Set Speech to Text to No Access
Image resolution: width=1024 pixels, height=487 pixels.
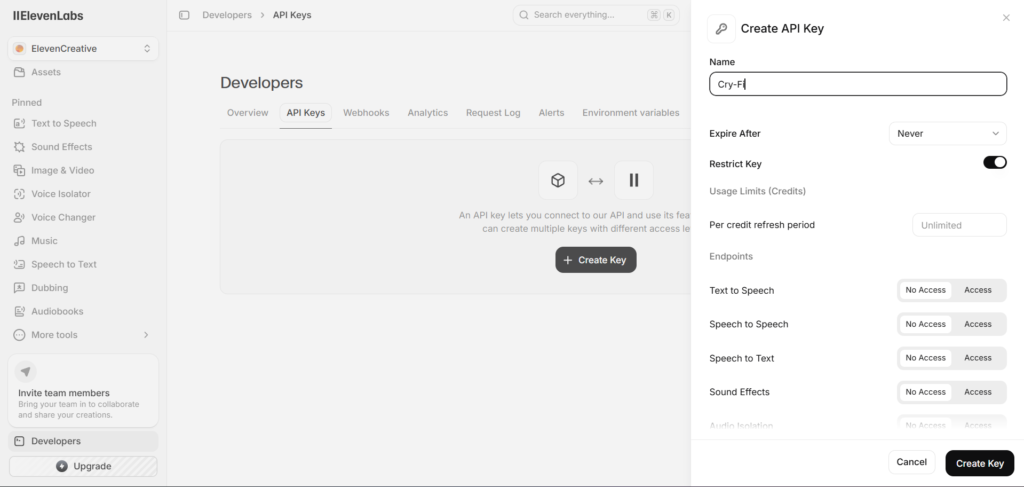[925, 358]
